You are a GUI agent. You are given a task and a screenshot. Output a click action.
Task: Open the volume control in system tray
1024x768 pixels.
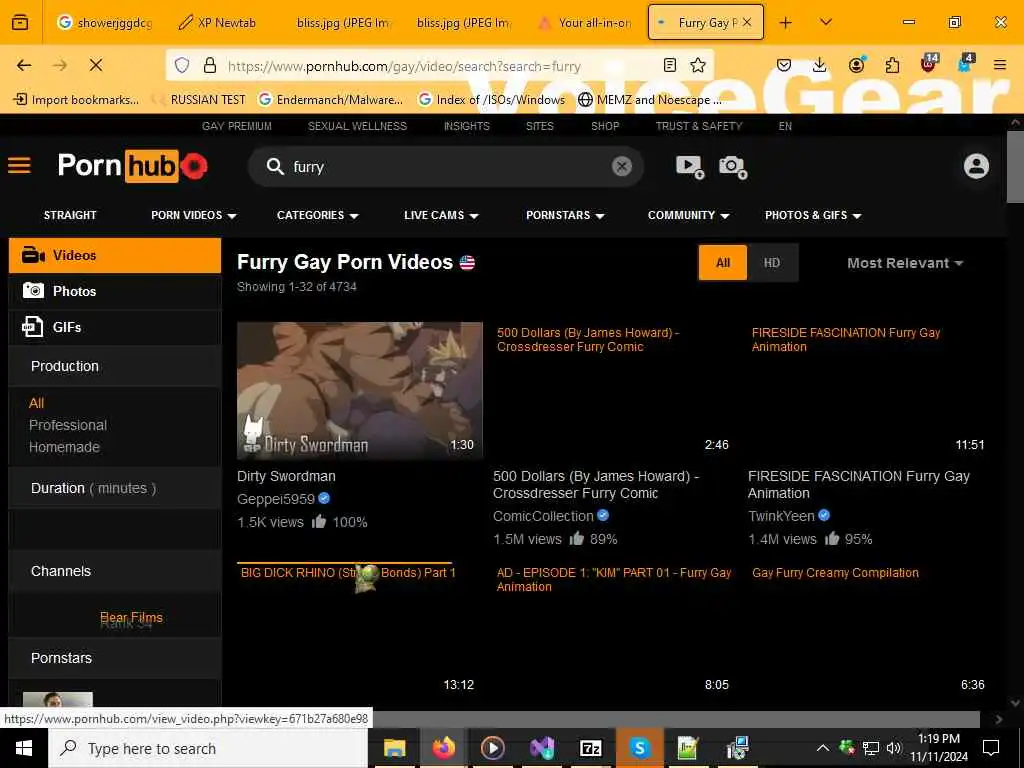[x=894, y=748]
